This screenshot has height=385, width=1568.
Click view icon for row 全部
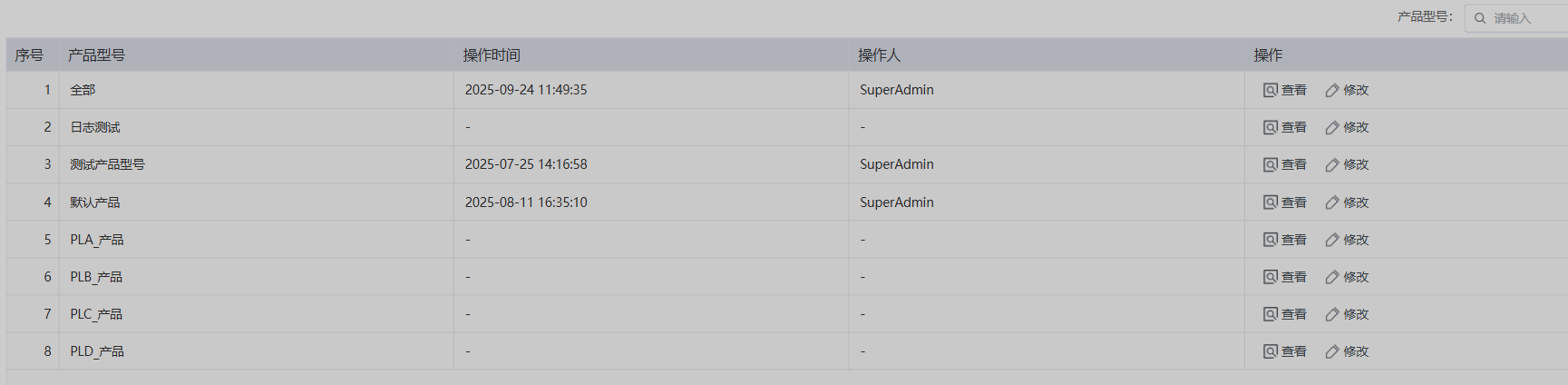pyautogui.click(x=1271, y=90)
